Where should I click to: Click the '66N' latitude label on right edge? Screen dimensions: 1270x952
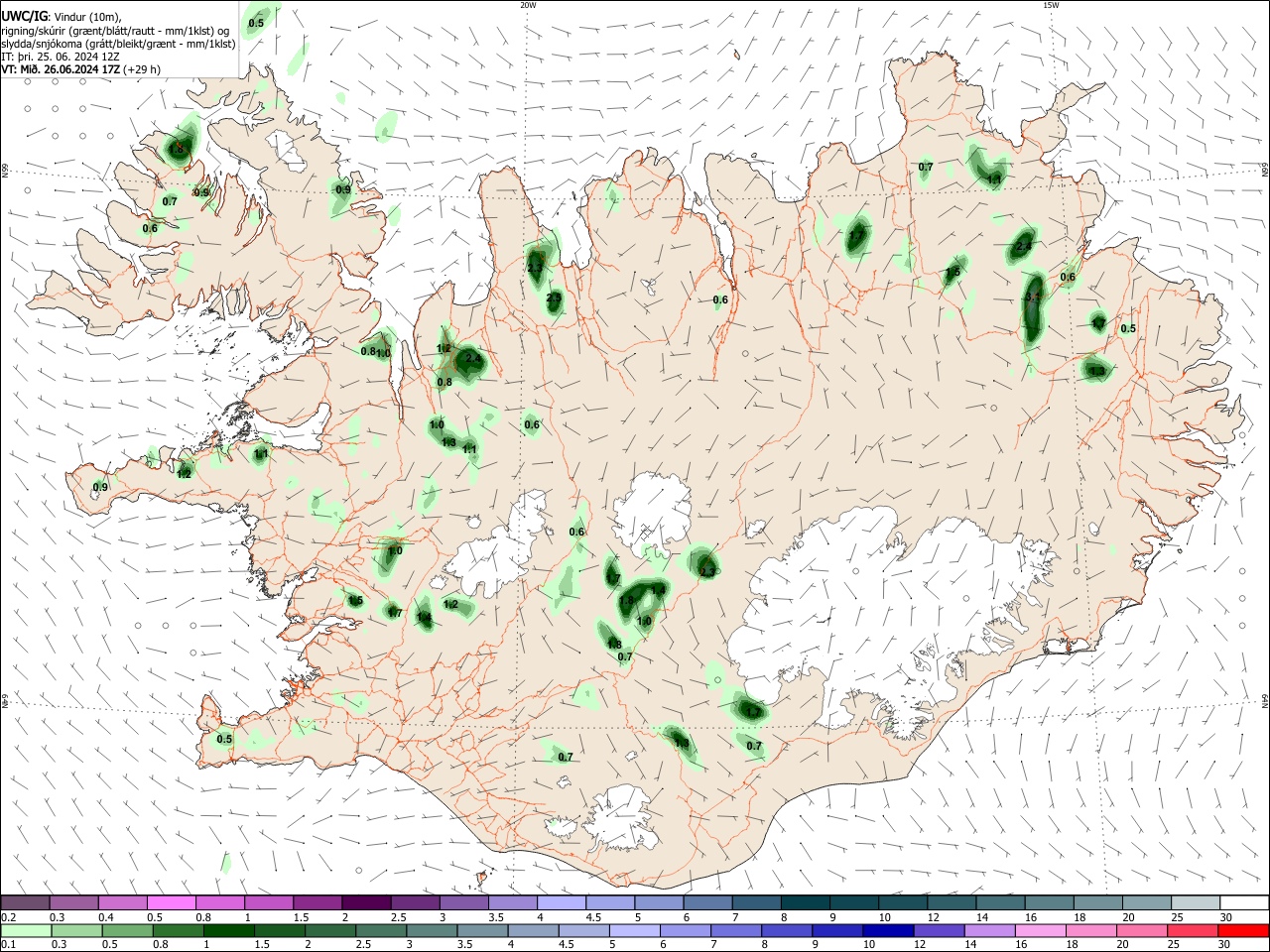coord(1265,169)
